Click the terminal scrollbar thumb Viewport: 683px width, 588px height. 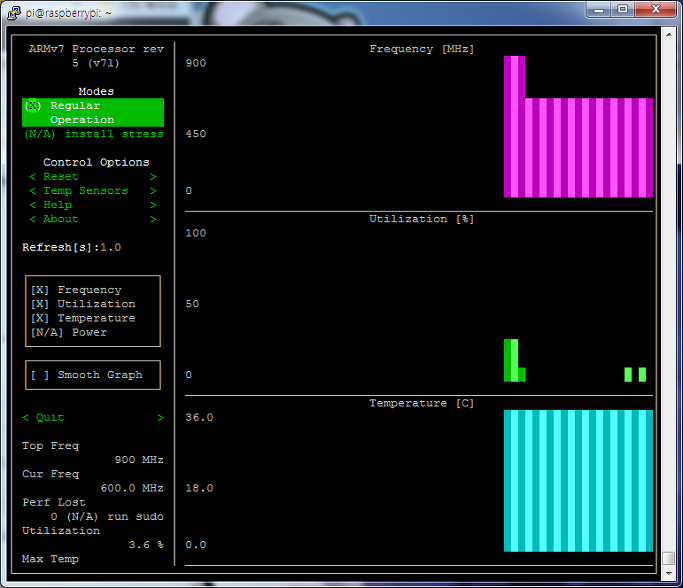(x=669, y=558)
